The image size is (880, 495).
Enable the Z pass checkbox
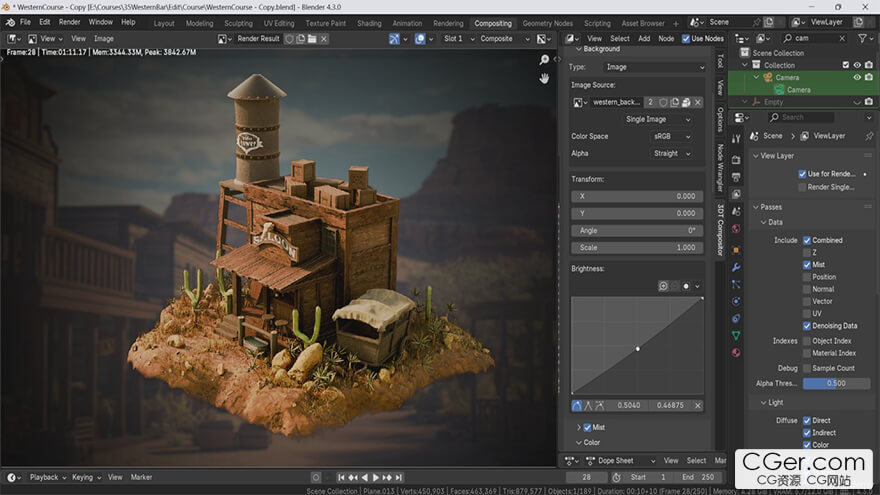point(806,253)
